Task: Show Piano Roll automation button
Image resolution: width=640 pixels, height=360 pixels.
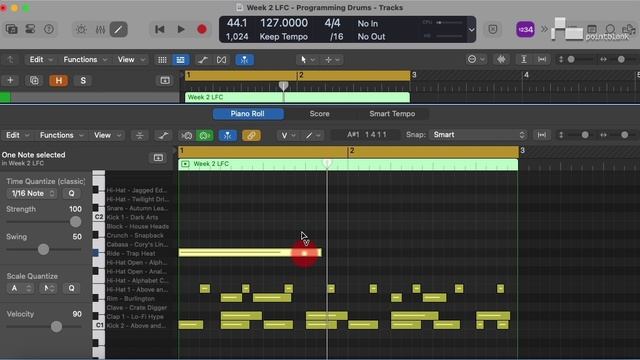Action: coord(163,136)
